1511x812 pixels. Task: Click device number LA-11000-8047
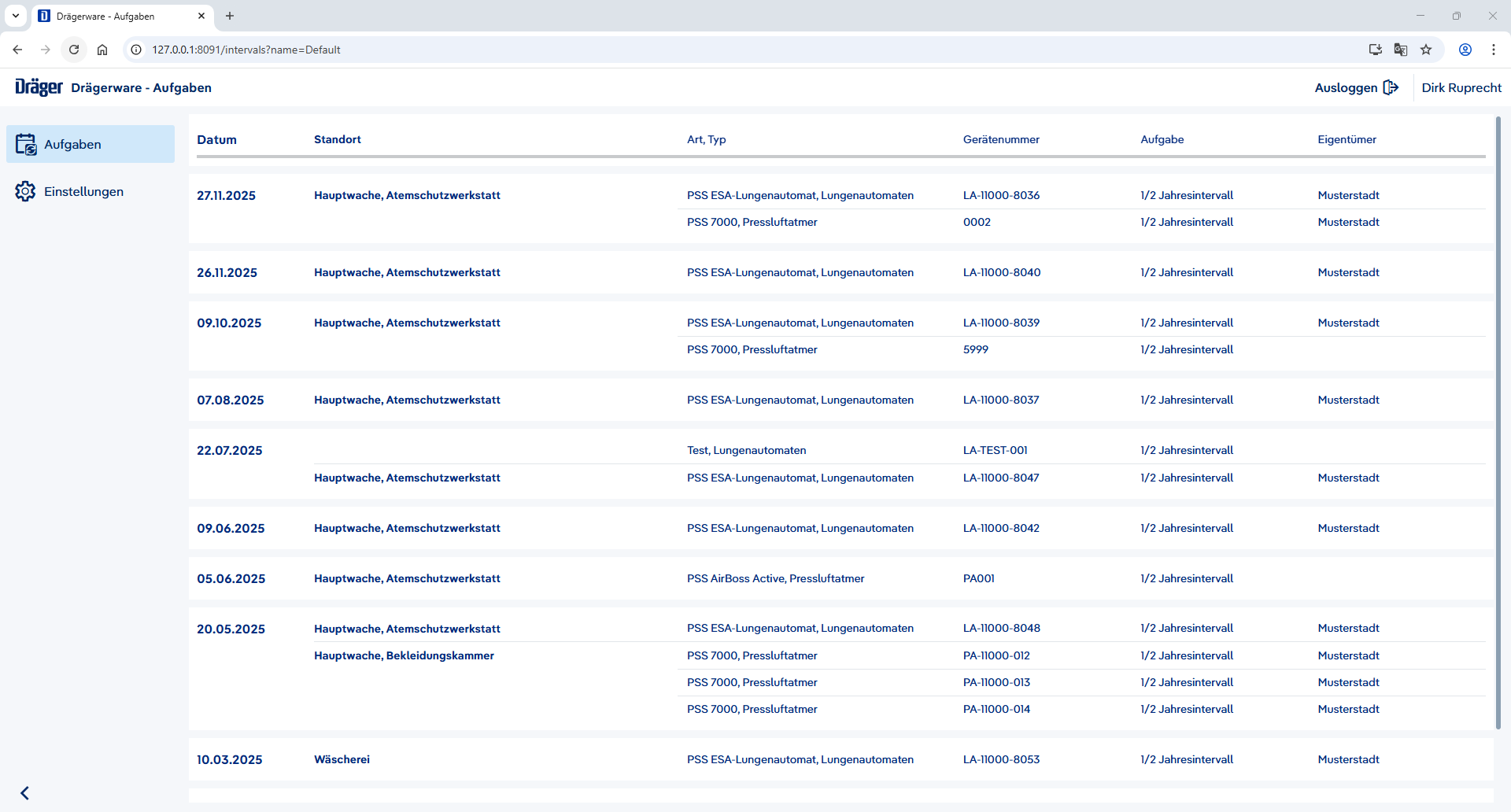(x=1001, y=478)
